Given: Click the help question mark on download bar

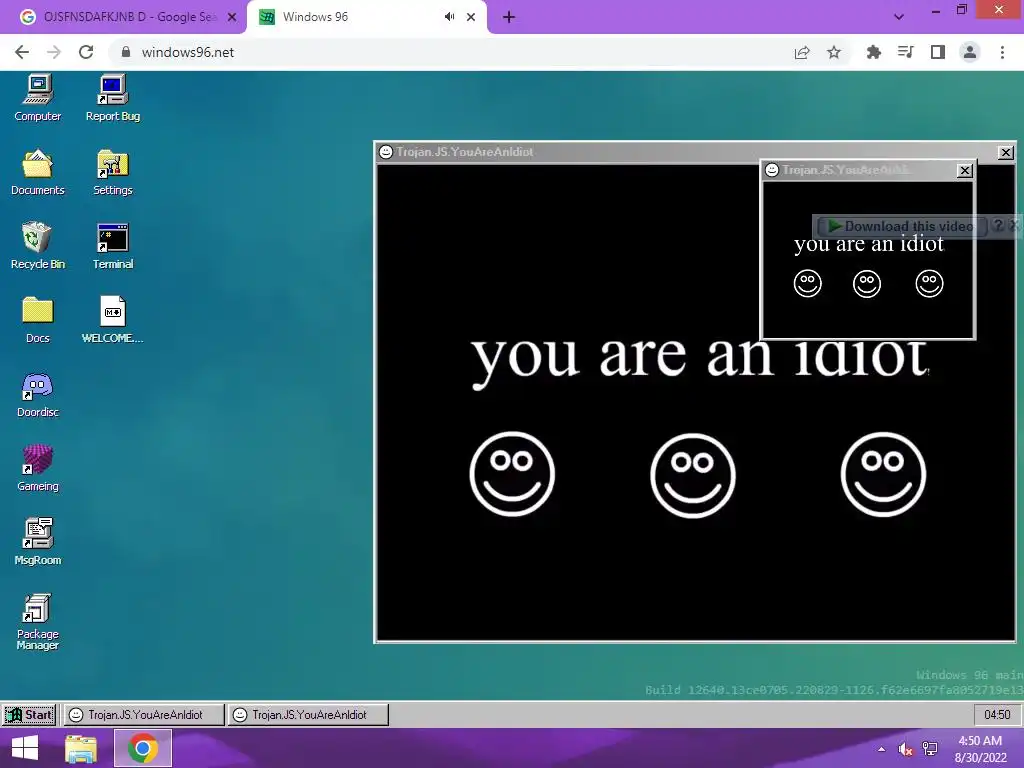Looking at the screenshot, I should pos(998,225).
